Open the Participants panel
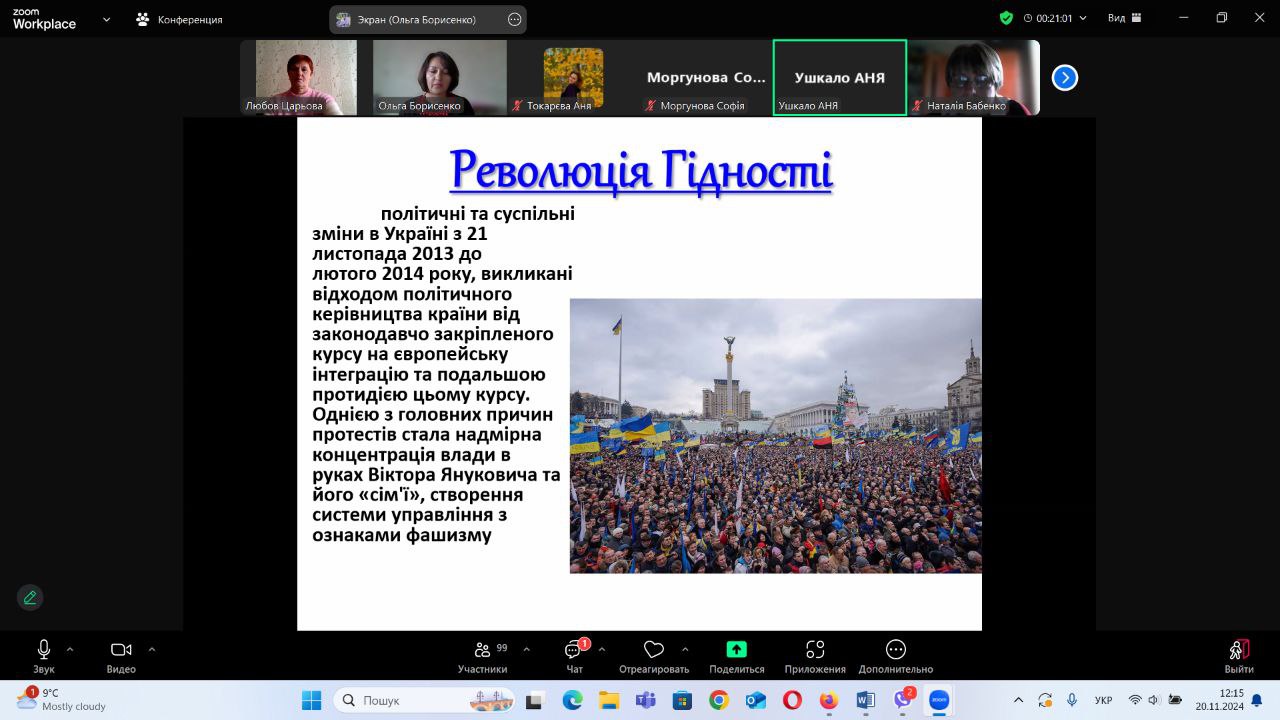Screen dimensions: 1280x720 click(483, 650)
